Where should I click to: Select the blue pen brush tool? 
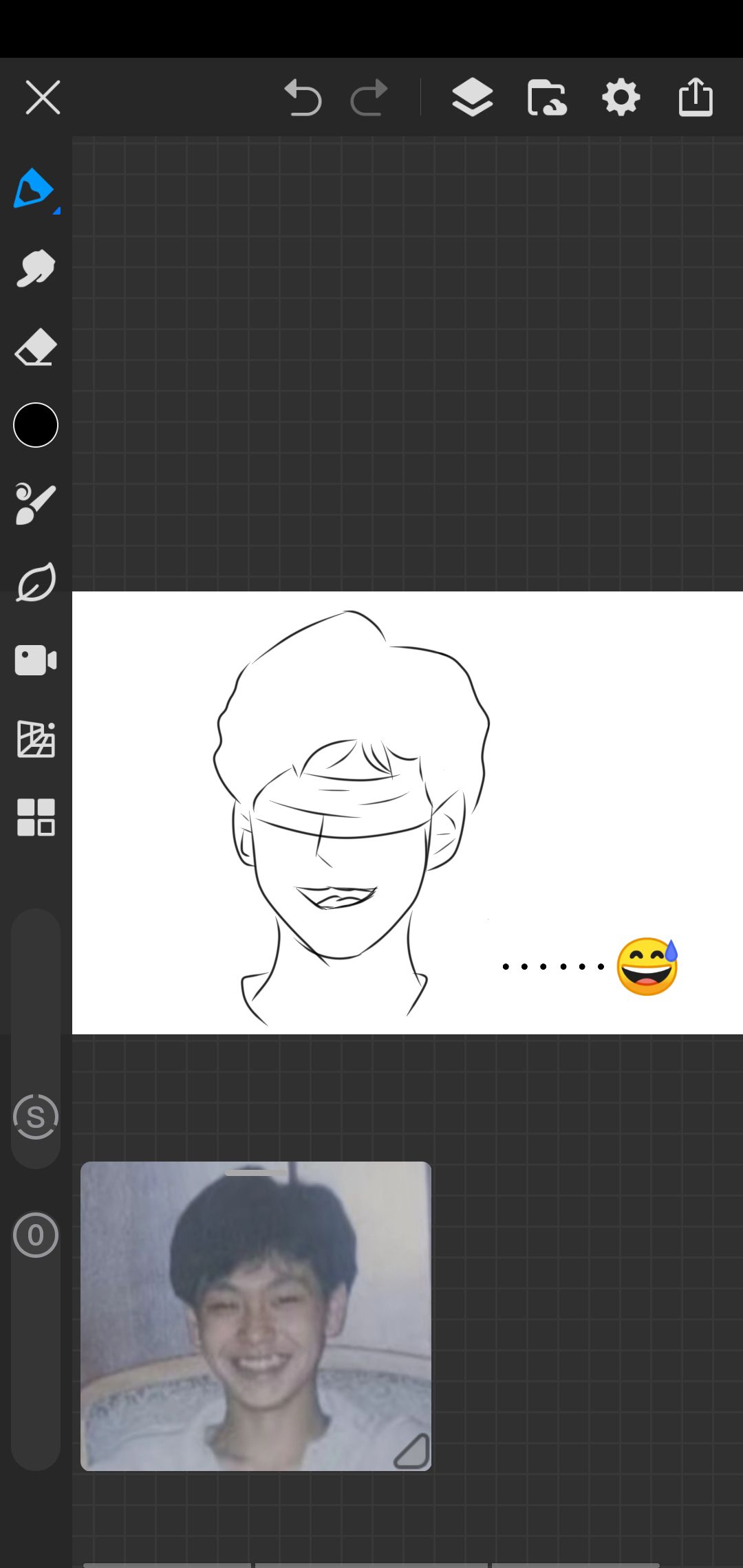tap(33, 188)
